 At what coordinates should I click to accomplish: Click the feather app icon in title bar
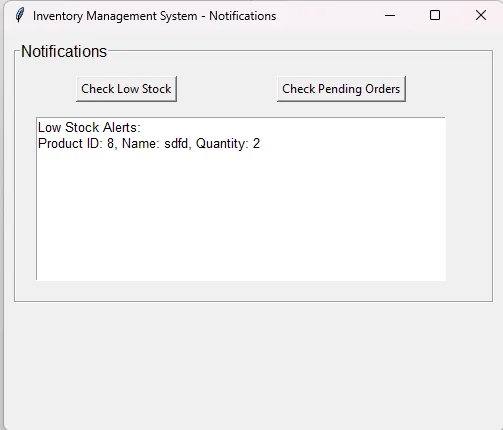20,15
